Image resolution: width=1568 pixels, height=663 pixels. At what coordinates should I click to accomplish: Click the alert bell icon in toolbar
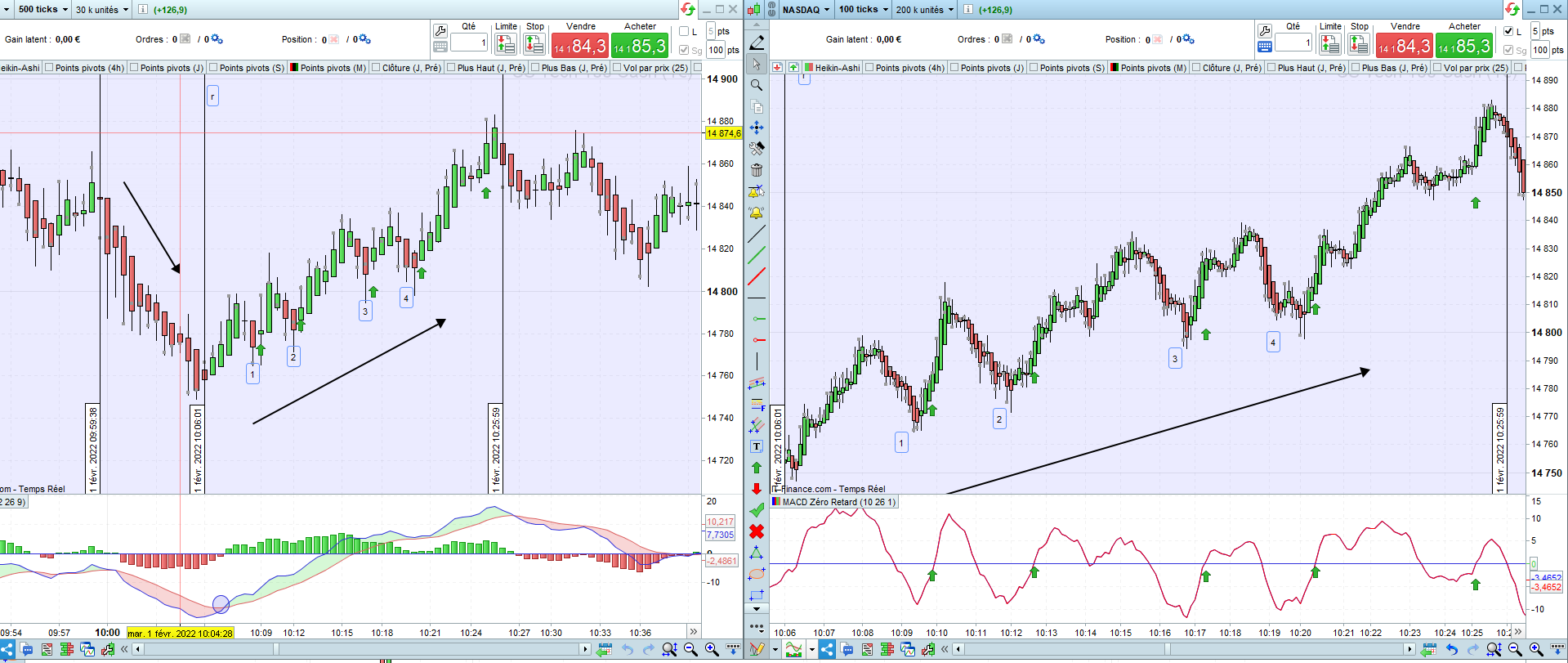pyautogui.click(x=757, y=213)
